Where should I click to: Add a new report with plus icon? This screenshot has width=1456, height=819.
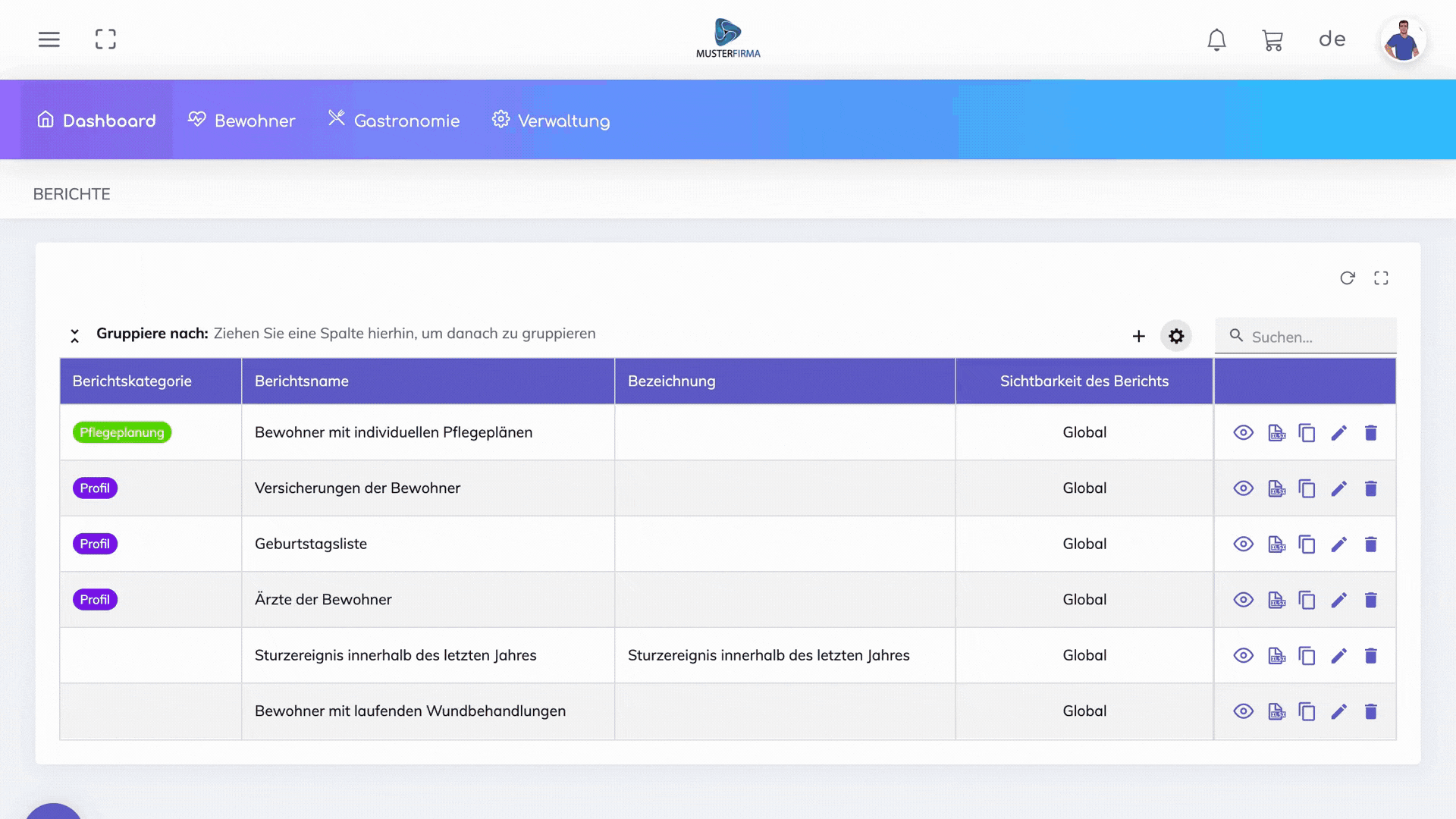click(x=1138, y=336)
